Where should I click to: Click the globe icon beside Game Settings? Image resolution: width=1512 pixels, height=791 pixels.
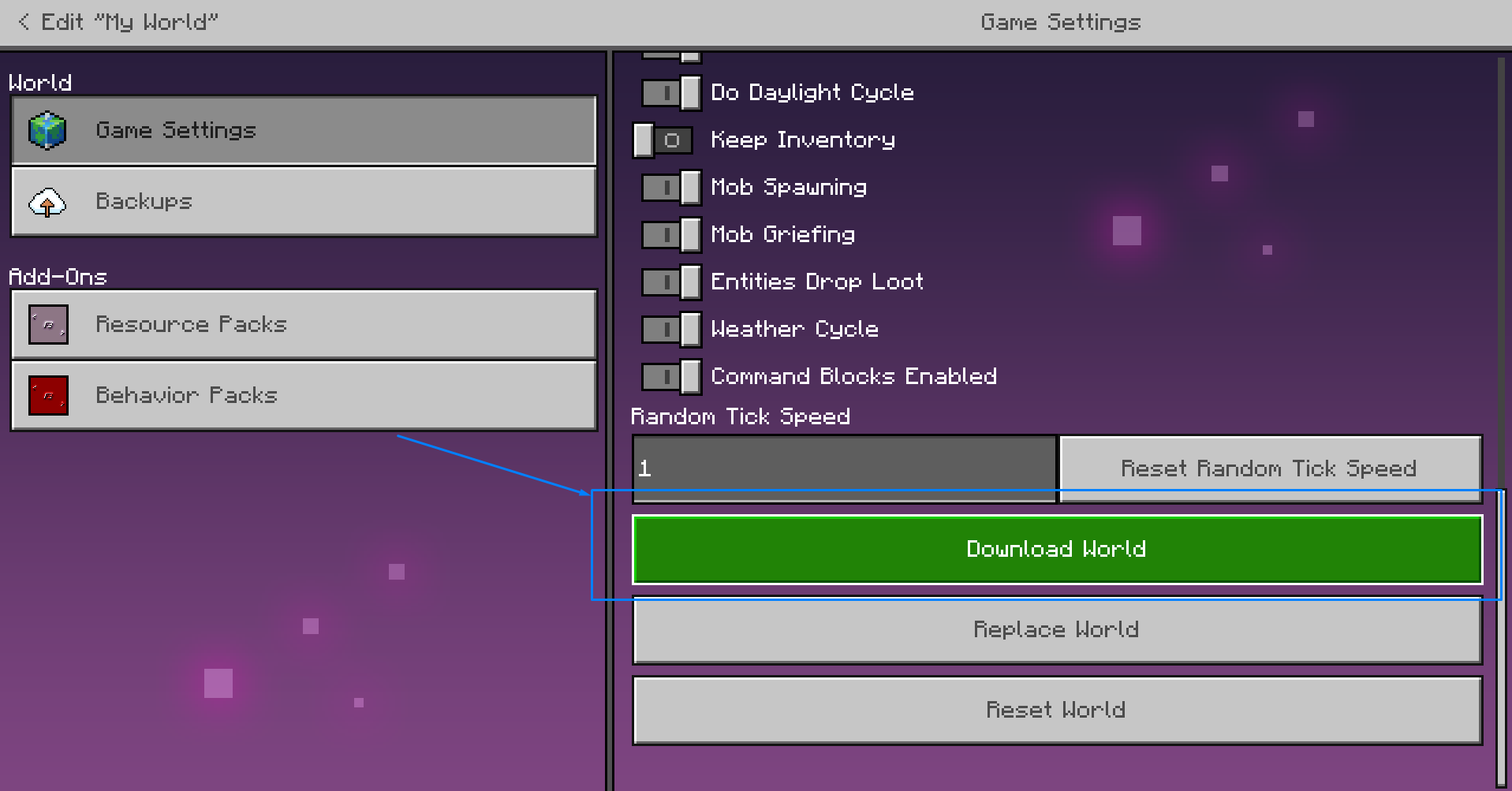pyautogui.click(x=47, y=130)
